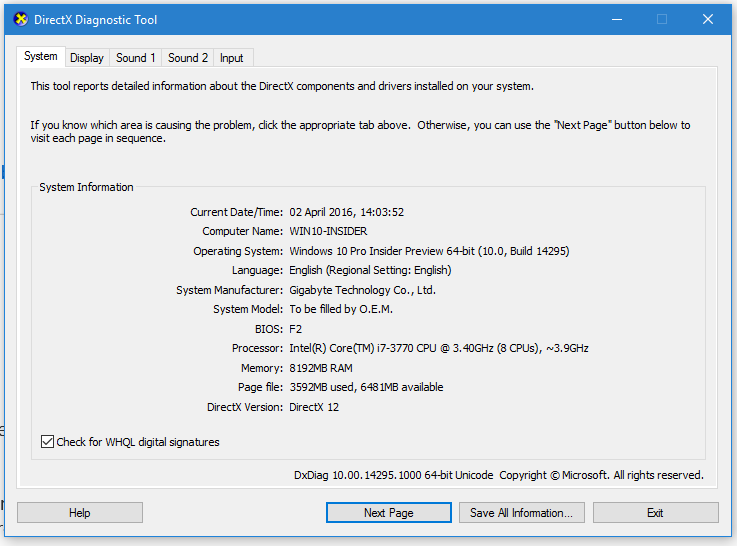Click the Exit button
This screenshot has width=737, height=552.
click(x=656, y=513)
